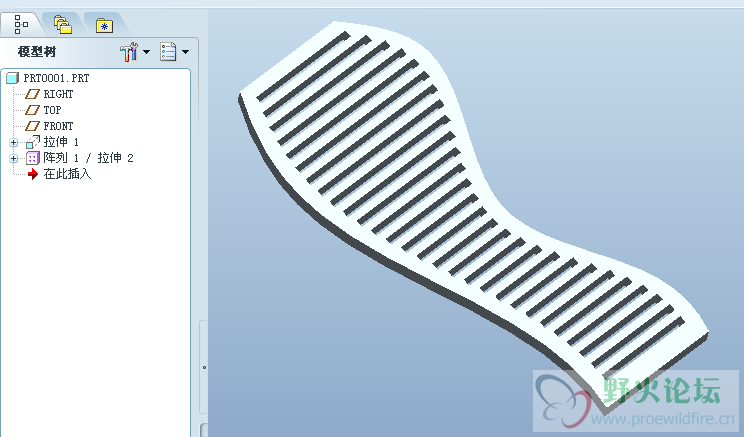Click the model tree settings tools icon
This screenshot has width=744, height=437.
pos(129,52)
